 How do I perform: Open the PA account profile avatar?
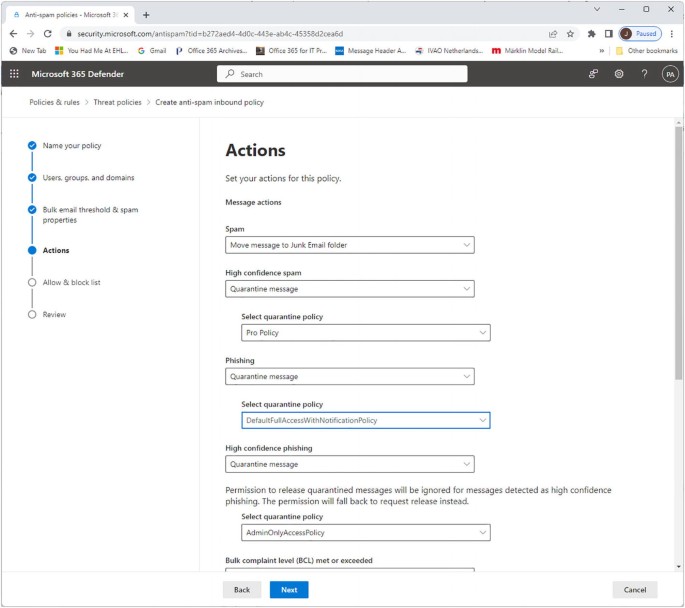(x=670, y=74)
